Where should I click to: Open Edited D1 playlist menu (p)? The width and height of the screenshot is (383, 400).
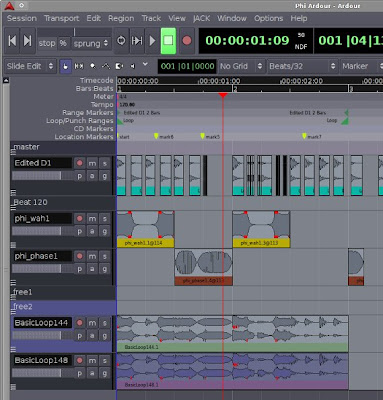(x=79, y=176)
